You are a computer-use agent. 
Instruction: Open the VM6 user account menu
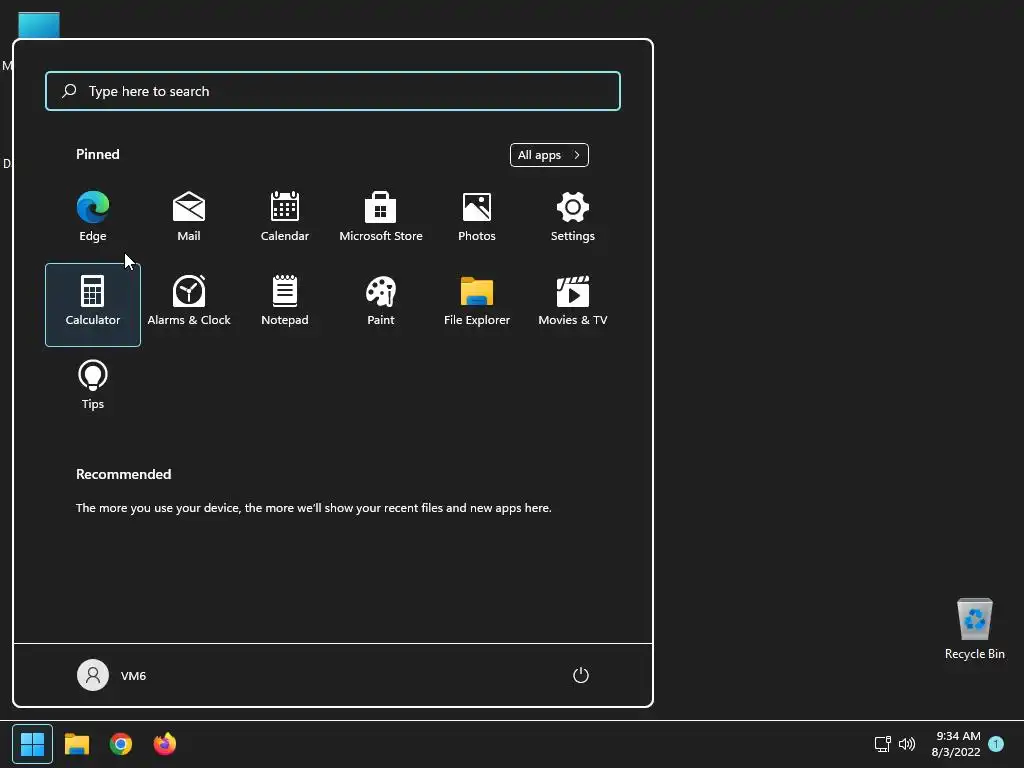pos(112,675)
